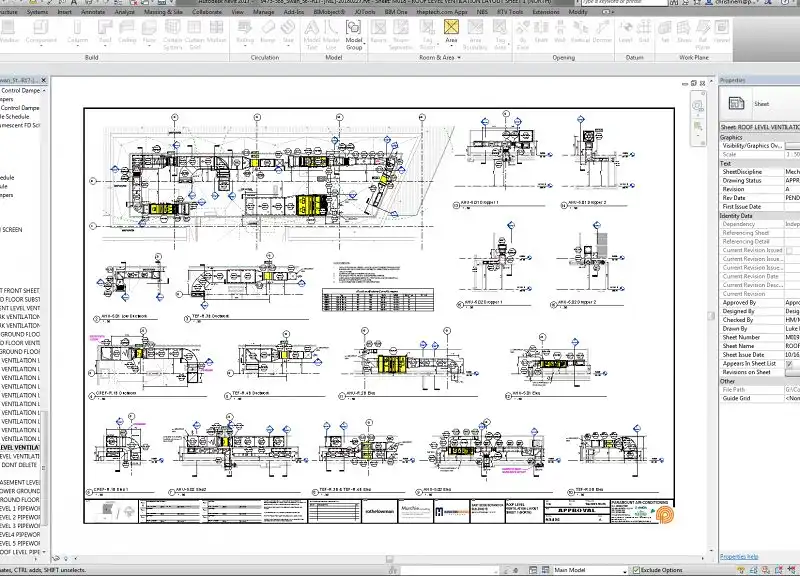Toggle the Current Revision Issued checkbox

pyautogui.click(x=790, y=250)
